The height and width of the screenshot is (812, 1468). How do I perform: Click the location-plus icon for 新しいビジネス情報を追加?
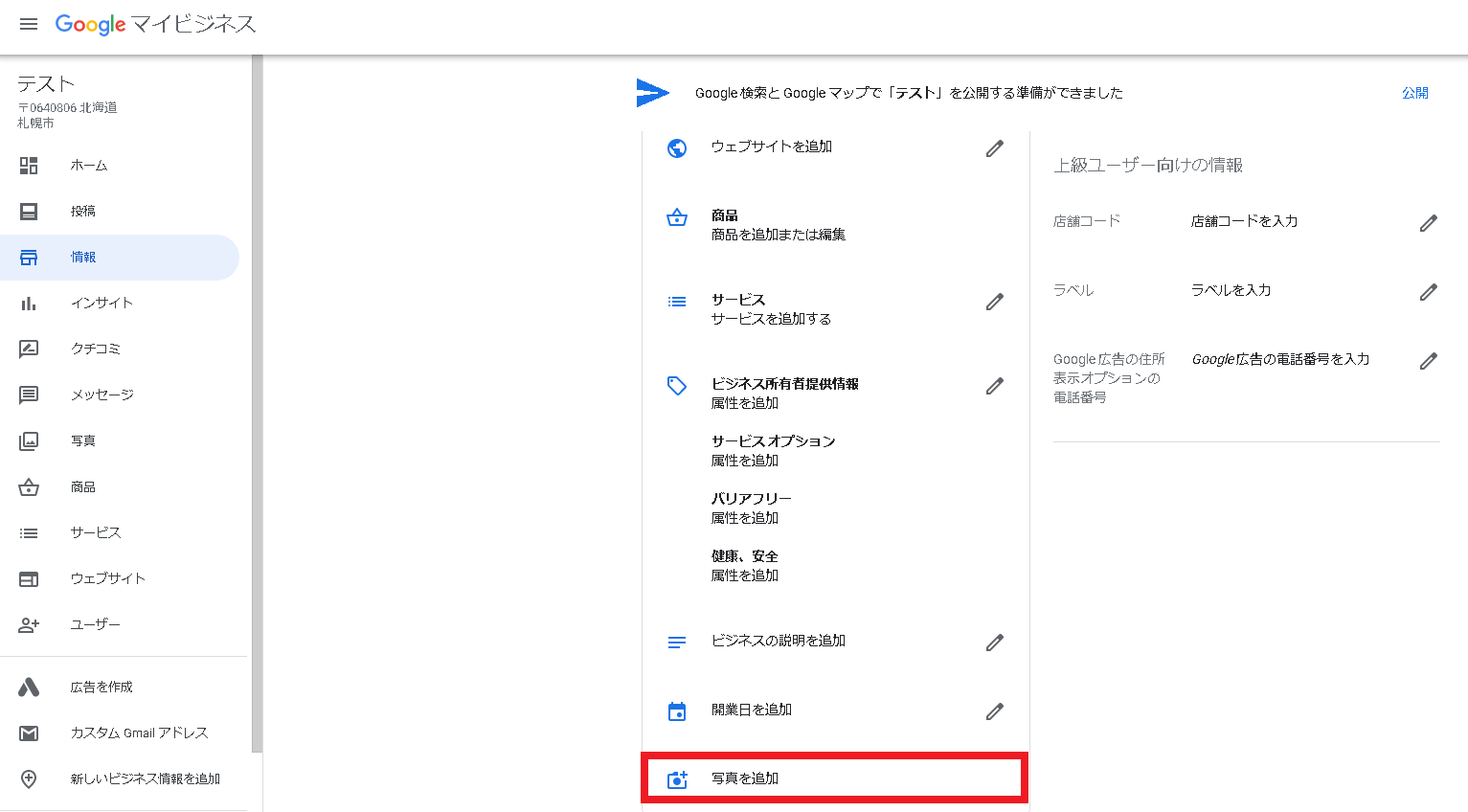29,779
